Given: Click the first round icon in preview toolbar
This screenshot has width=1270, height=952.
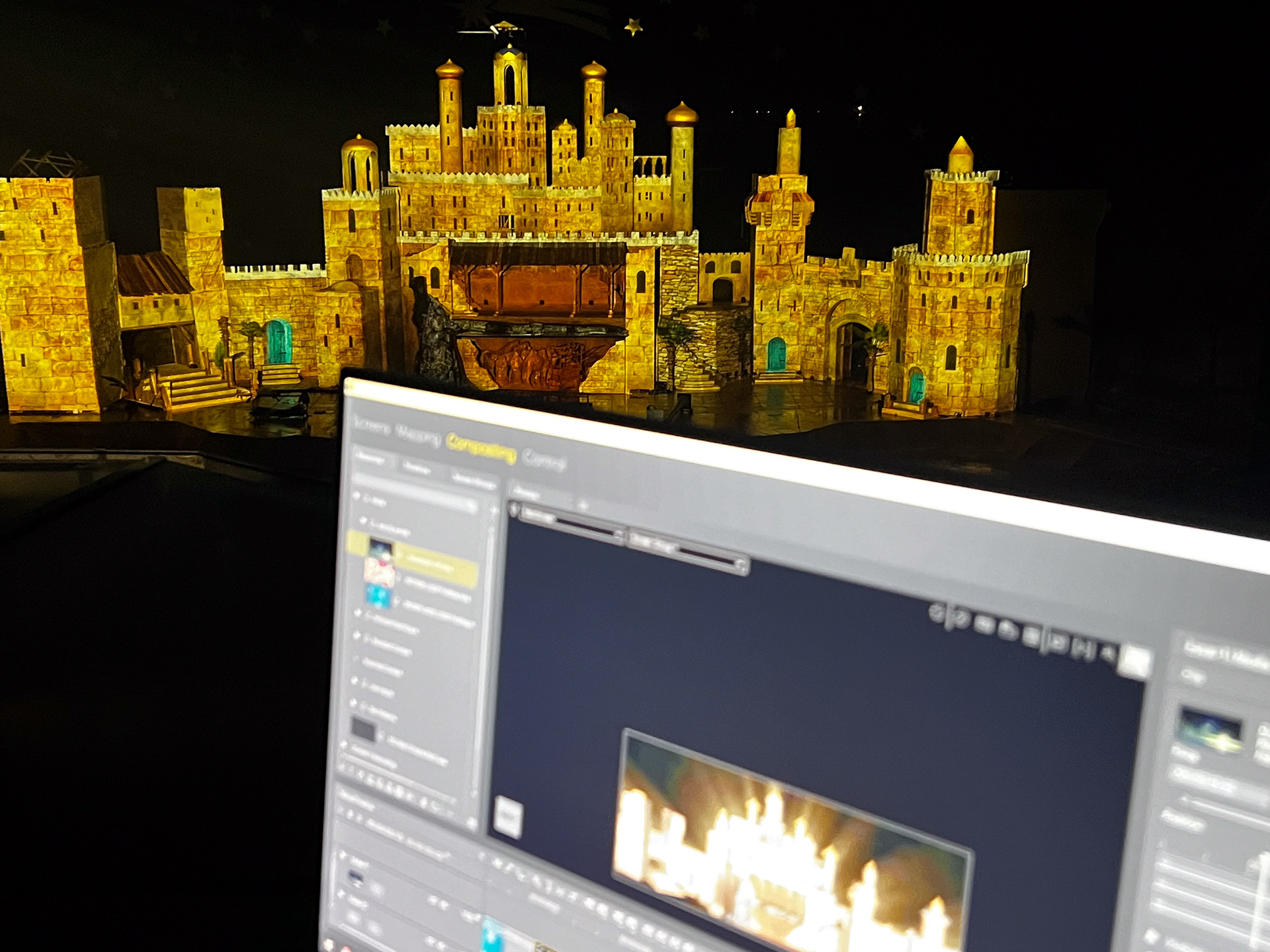Looking at the screenshot, I should tap(936, 613).
